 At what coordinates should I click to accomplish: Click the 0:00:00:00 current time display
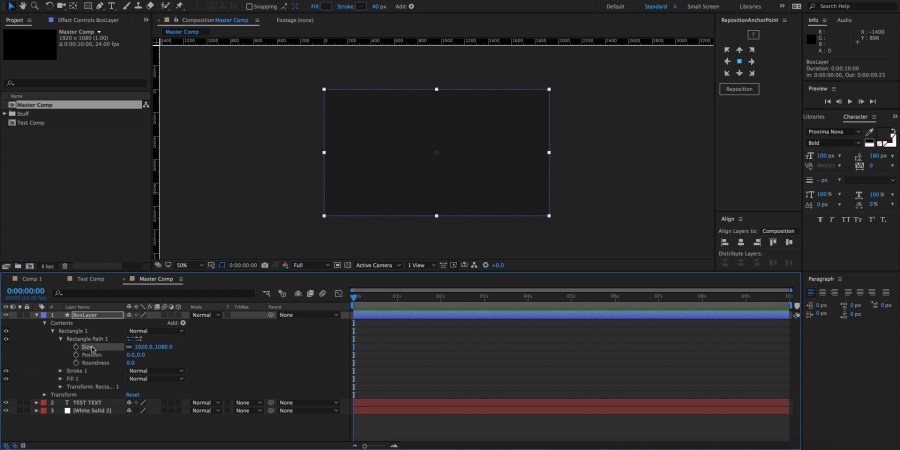click(x=25, y=291)
